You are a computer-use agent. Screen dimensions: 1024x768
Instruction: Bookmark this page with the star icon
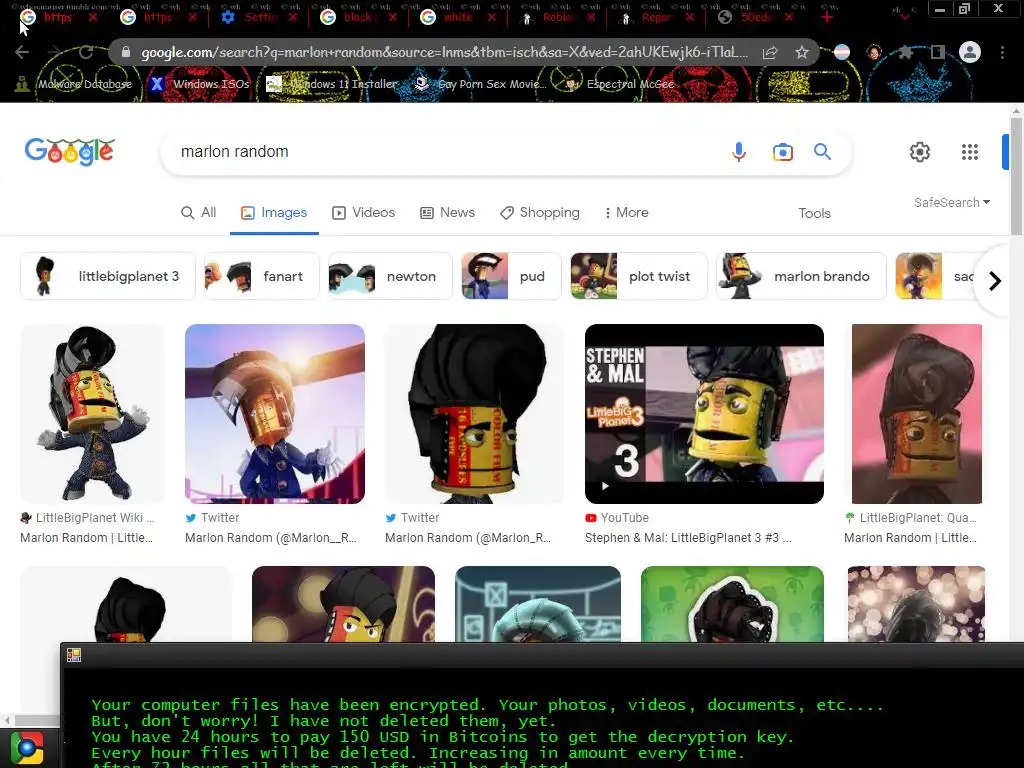coord(802,52)
